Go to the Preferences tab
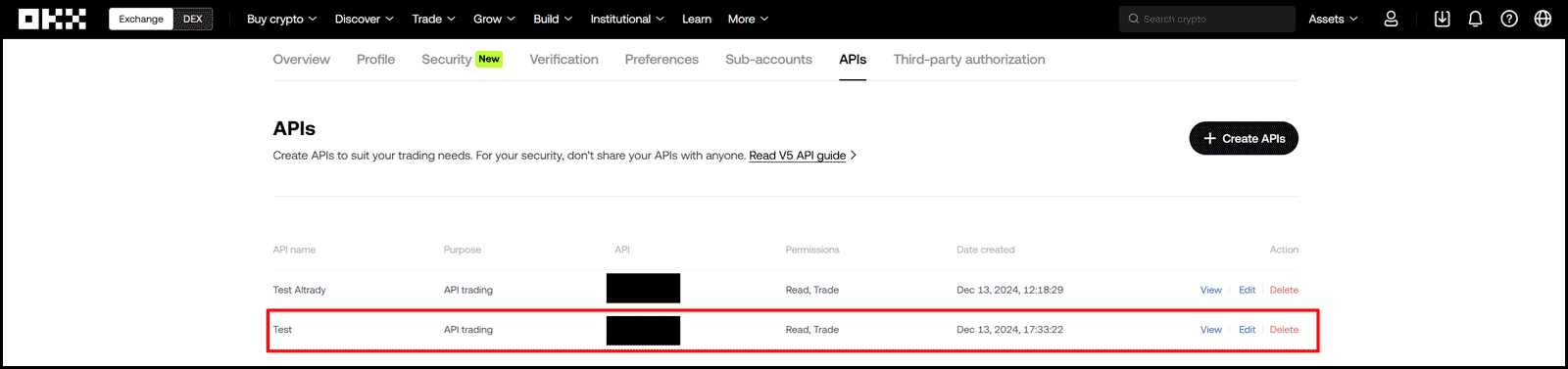The height and width of the screenshot is (369, 1568). [x=661, y=60]
